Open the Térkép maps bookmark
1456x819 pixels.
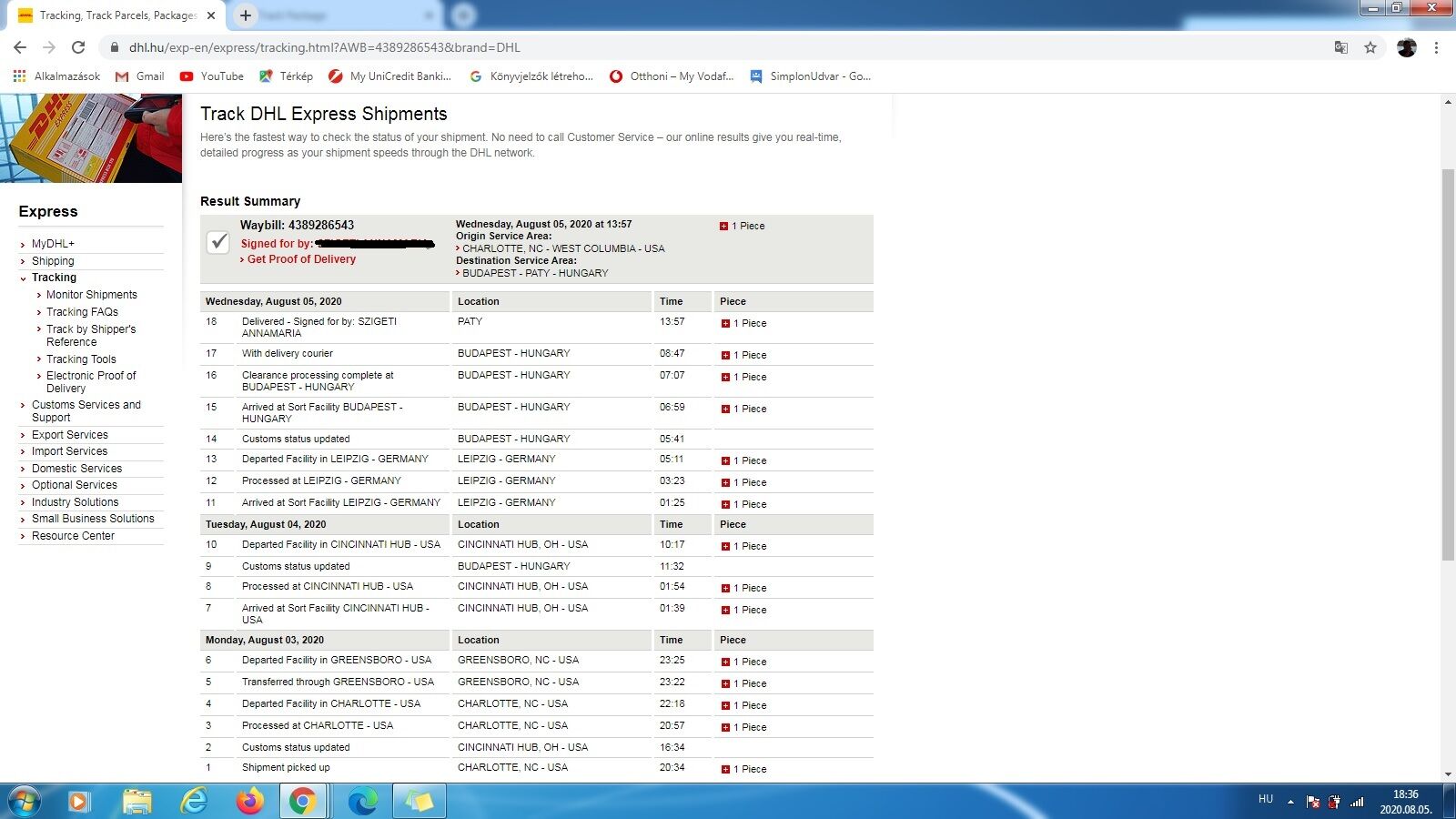point(286,76)
